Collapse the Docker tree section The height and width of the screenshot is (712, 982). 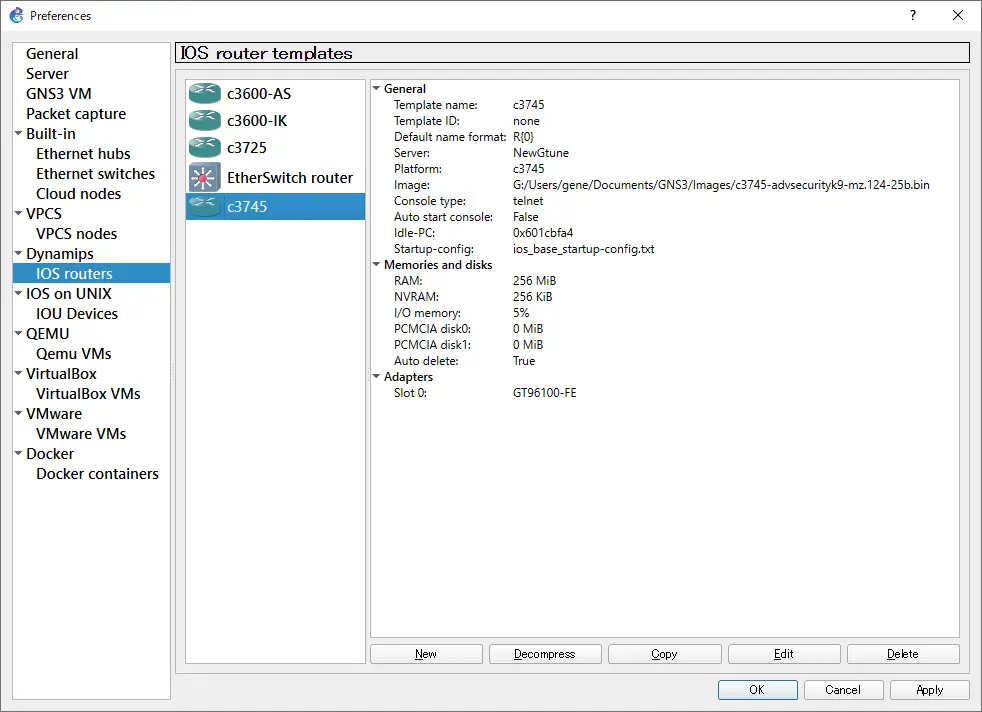click(18, 454)
